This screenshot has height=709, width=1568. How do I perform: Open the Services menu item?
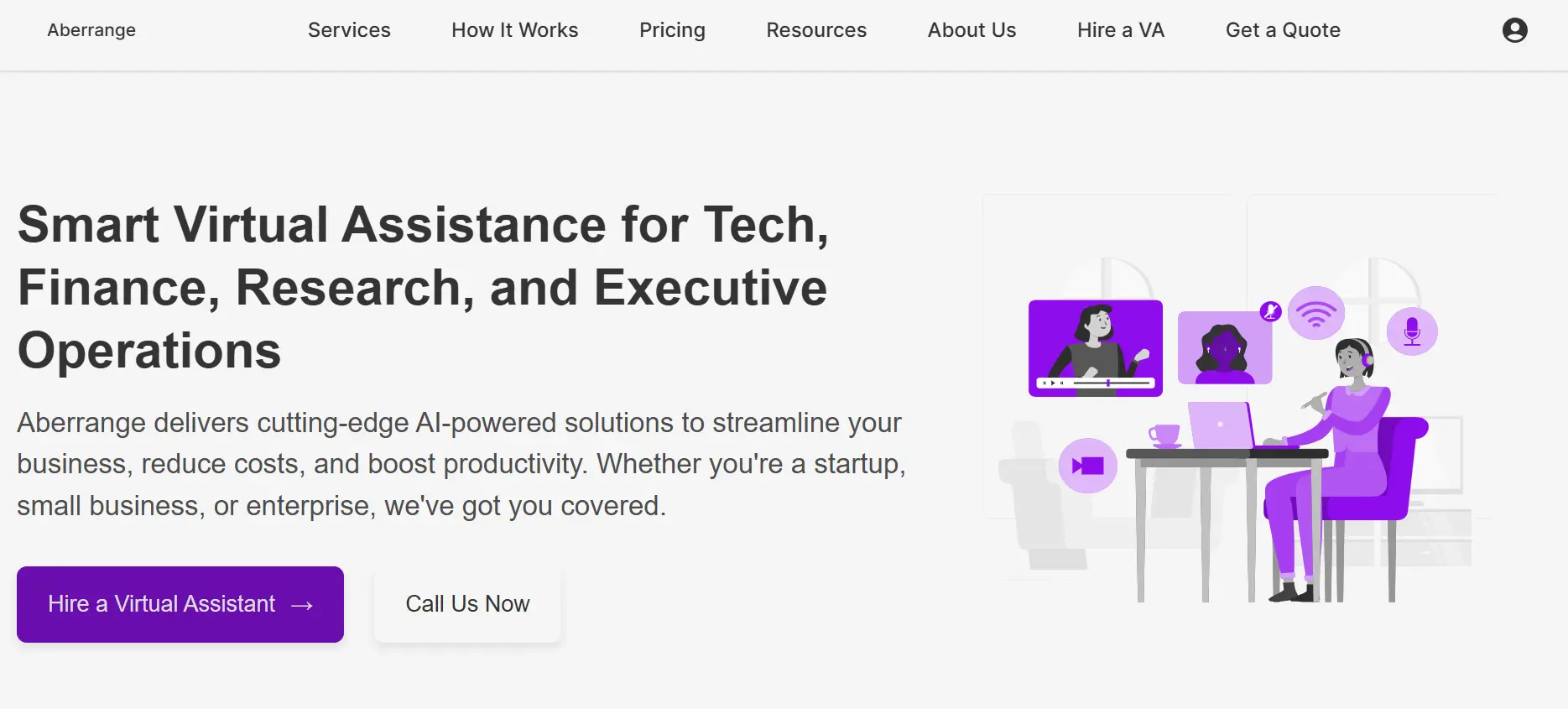349,30
